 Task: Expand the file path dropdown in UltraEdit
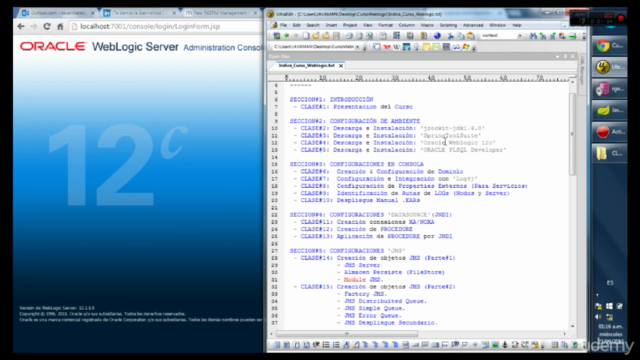(x=357, y=47)
